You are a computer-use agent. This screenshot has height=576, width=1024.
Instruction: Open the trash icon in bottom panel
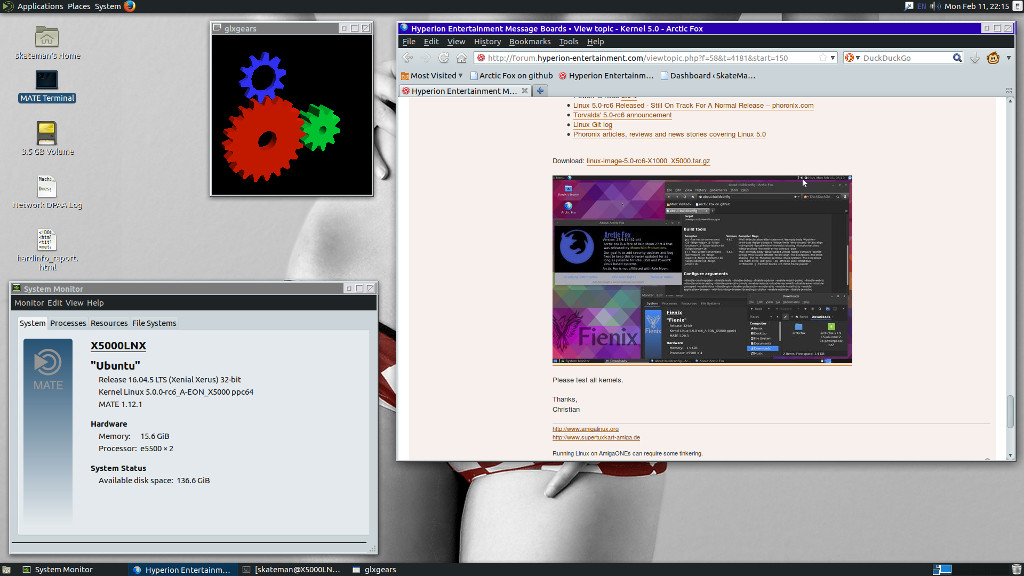tap(1016, 569)
